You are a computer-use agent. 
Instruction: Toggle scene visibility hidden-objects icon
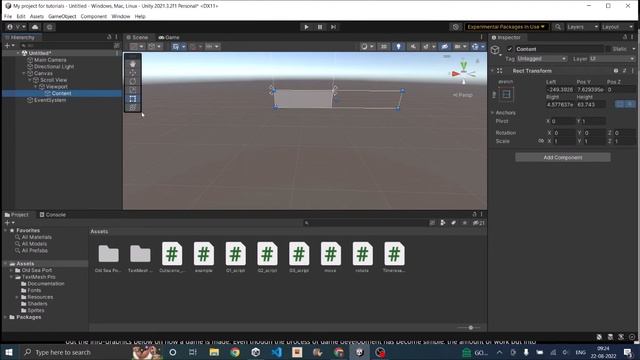[x=444, y=47]
